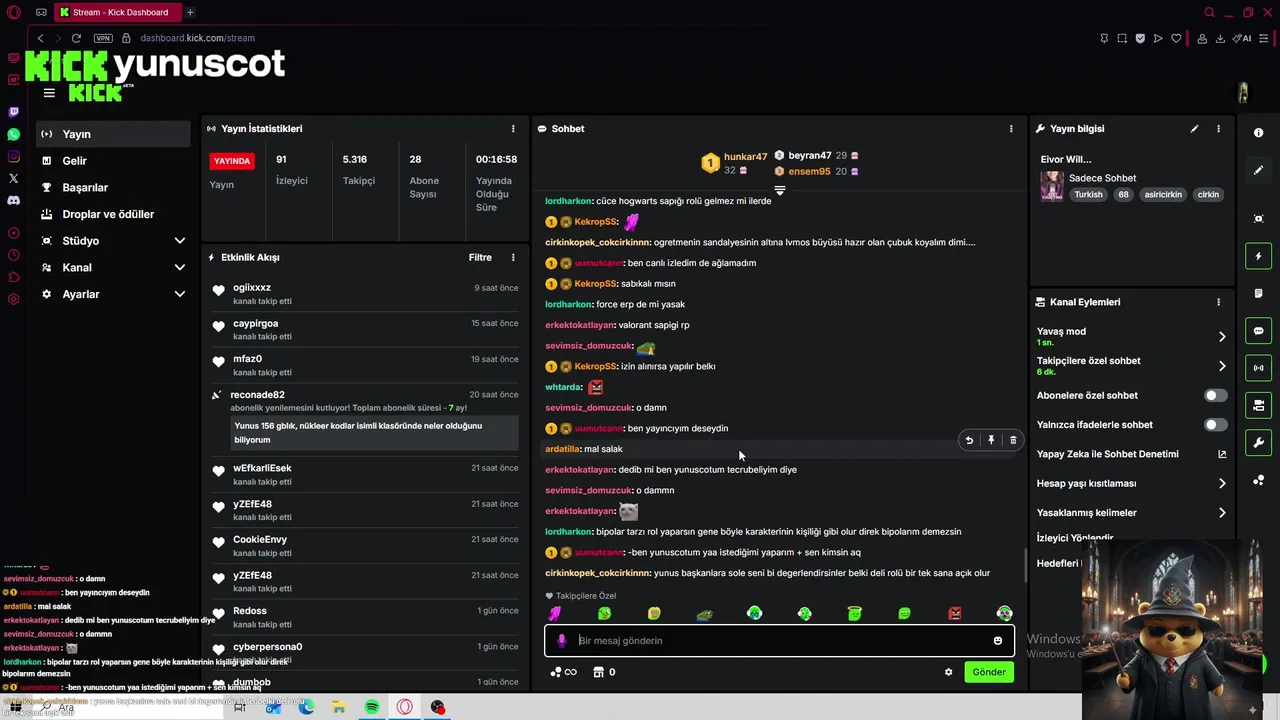The image size is (1280, 720).
Task: Go to Başarılar in sidebar
Action: click(112, 187)
